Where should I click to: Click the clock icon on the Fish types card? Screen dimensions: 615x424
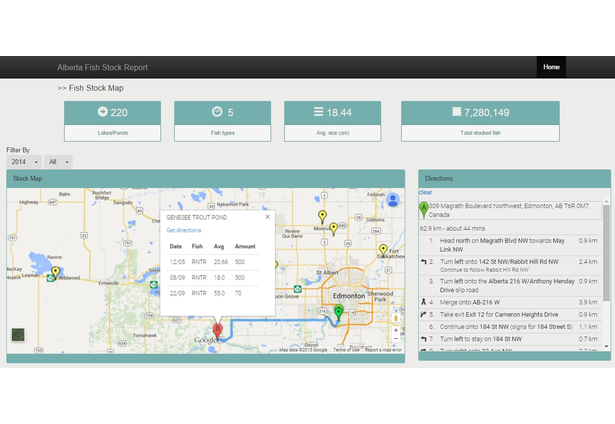[x=217, y=112]
